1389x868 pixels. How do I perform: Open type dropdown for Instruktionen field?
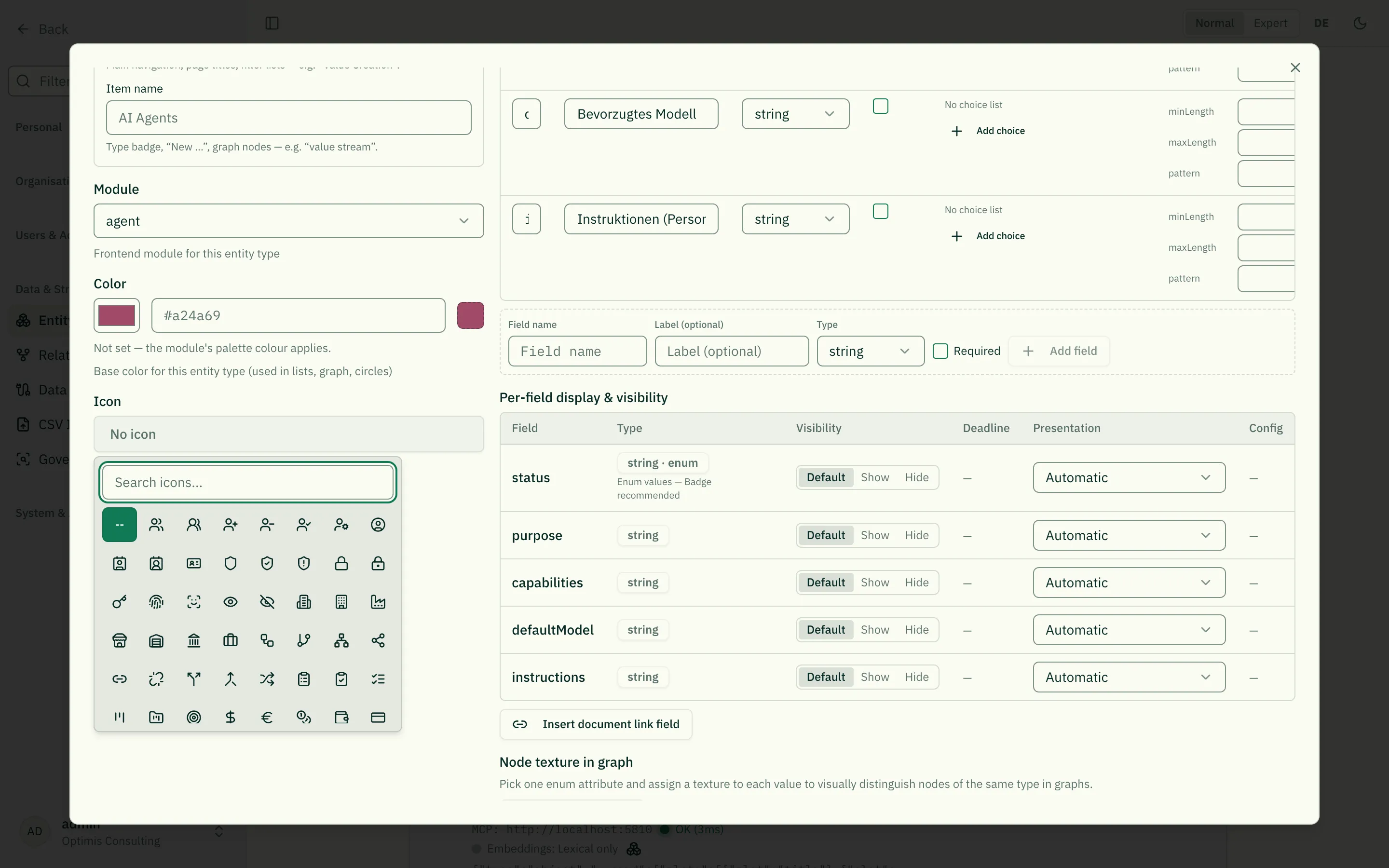(x=795, y=219)
